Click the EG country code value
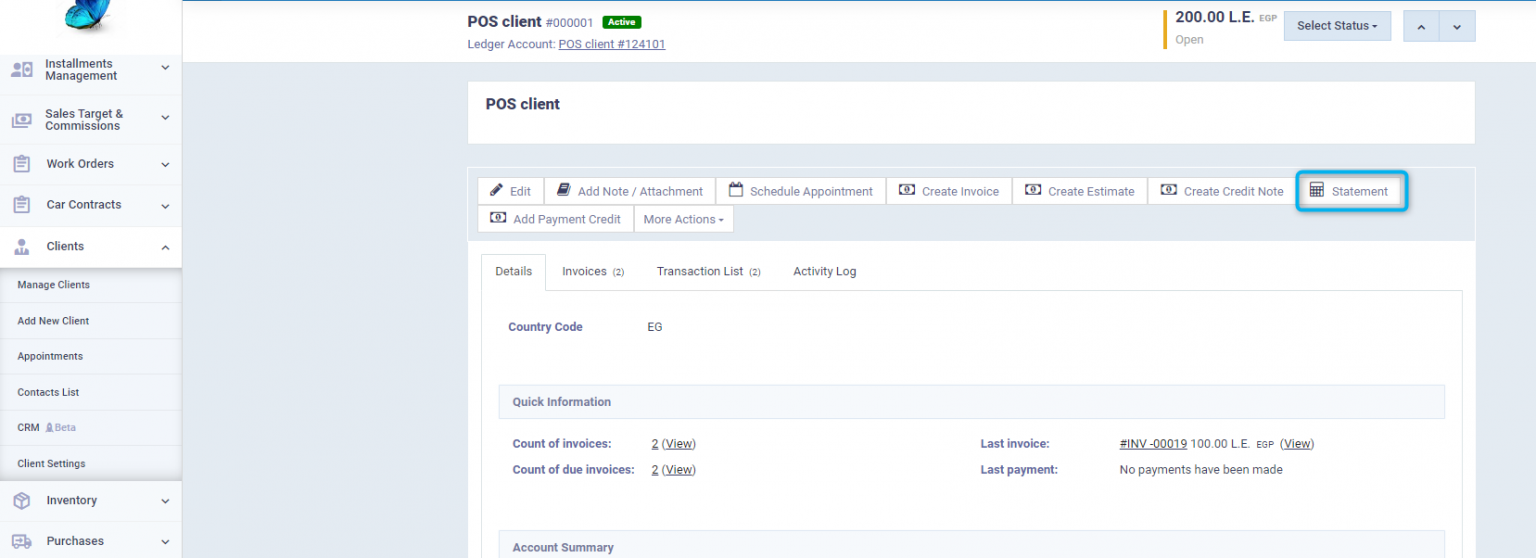This screenshot has width=1536, height=558. [655, 327]
